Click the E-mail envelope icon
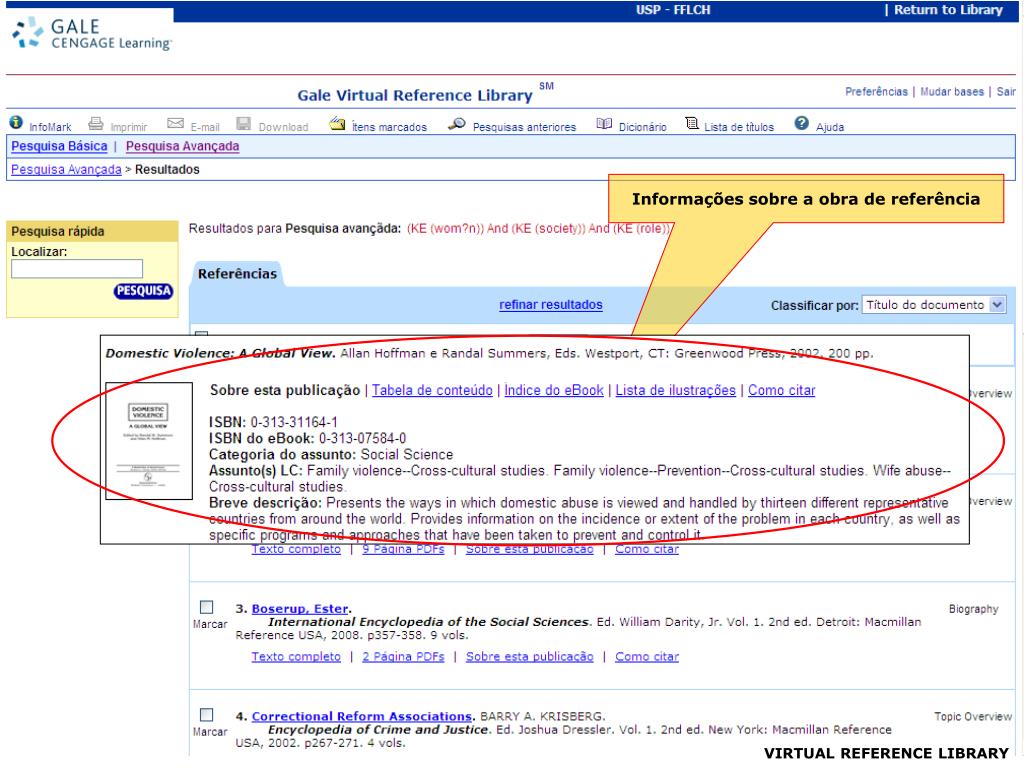The height and width of the screenshot is (768, 1024). tap(175, 123)
